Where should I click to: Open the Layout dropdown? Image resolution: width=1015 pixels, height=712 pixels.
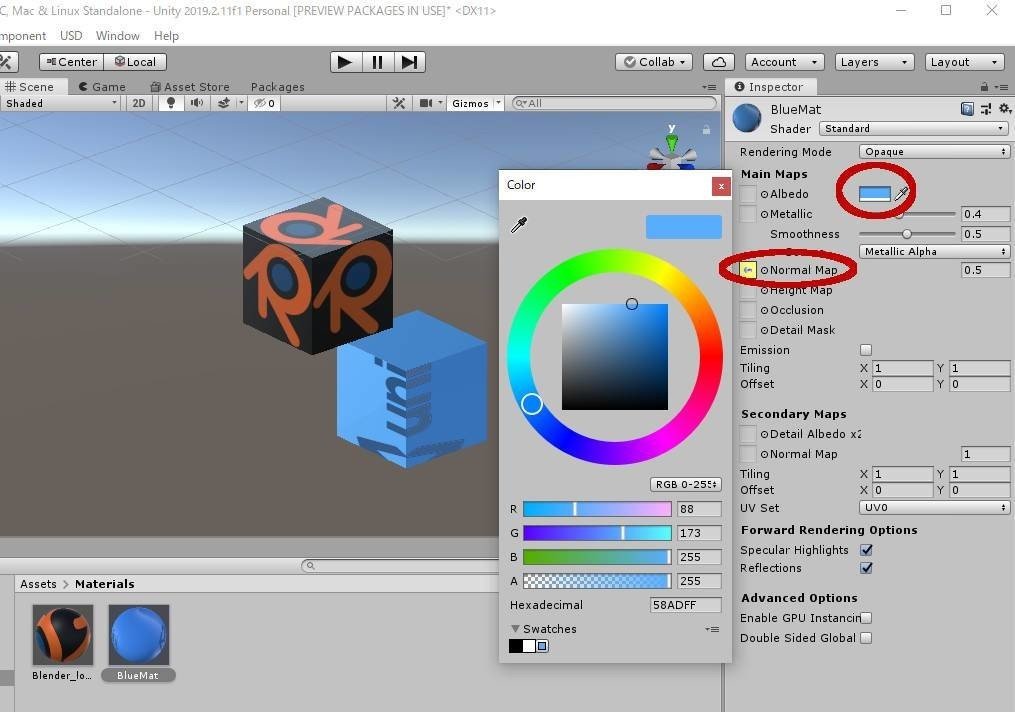point(965,62)
